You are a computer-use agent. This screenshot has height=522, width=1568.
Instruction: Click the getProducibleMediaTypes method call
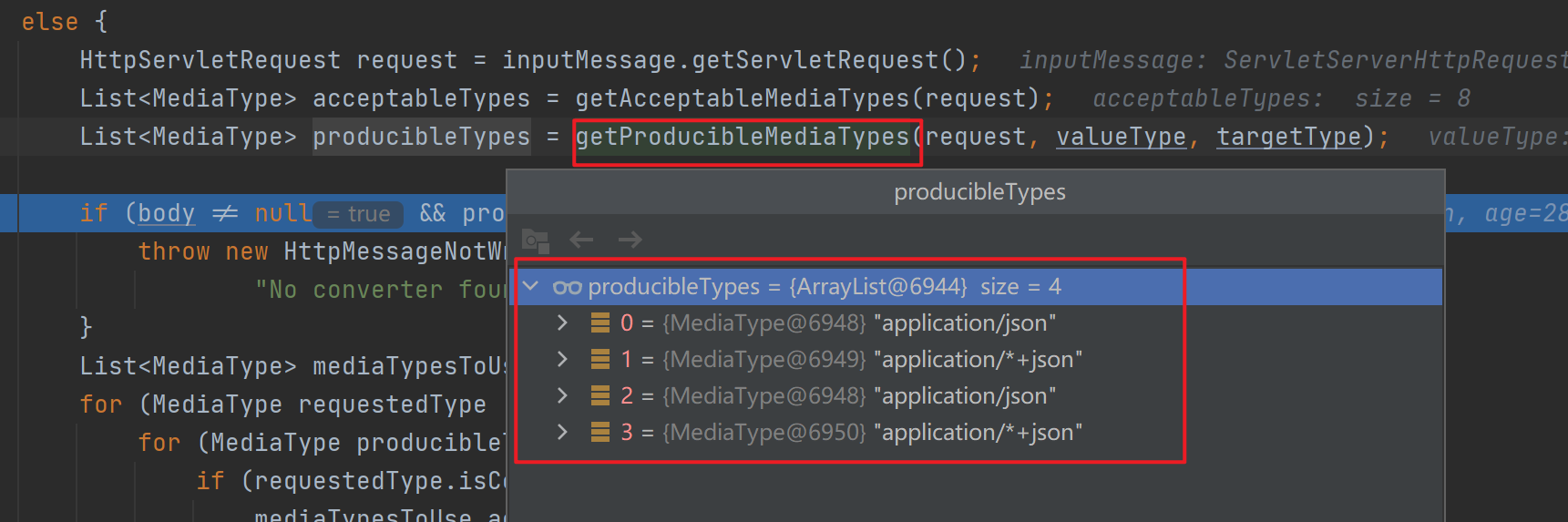point(743,137)
